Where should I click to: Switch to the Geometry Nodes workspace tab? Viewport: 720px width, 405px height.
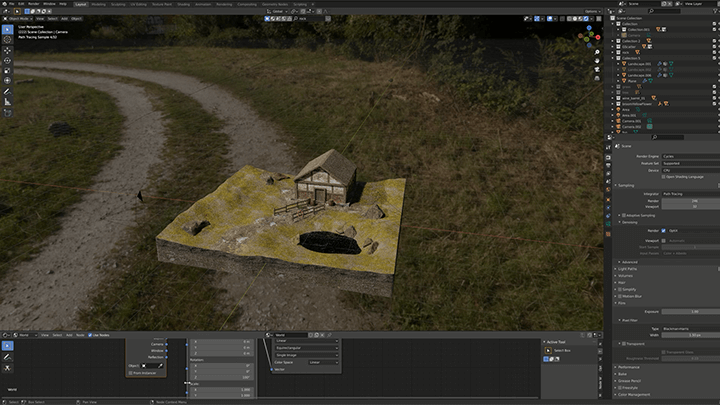pos(275,4)
